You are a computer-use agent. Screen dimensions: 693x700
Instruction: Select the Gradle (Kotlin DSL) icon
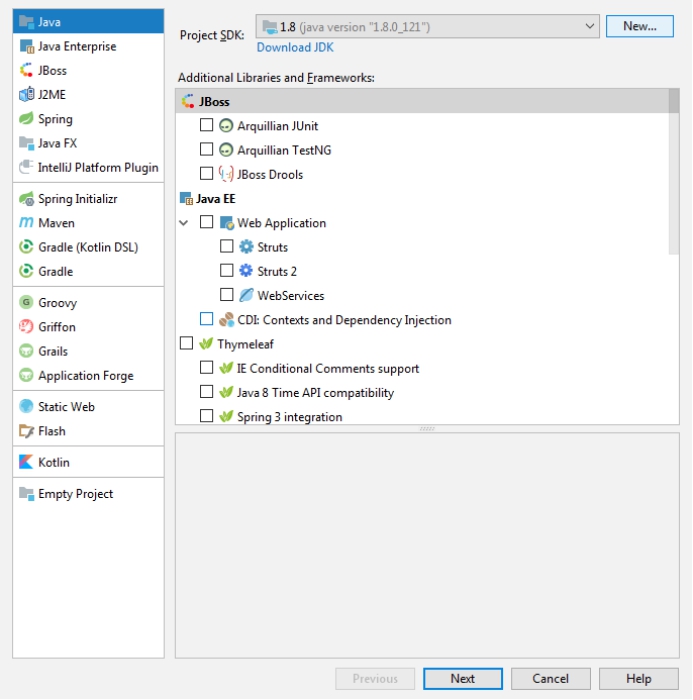tap(26, 246)
